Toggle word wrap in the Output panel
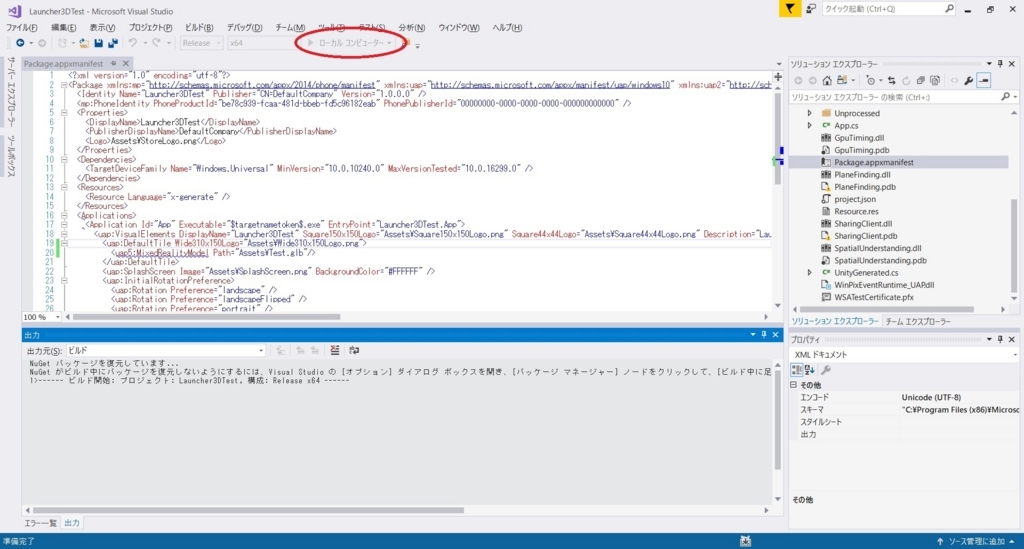Image resolution: width=1024 pixels, height=549 pixels. click(354, 351)
